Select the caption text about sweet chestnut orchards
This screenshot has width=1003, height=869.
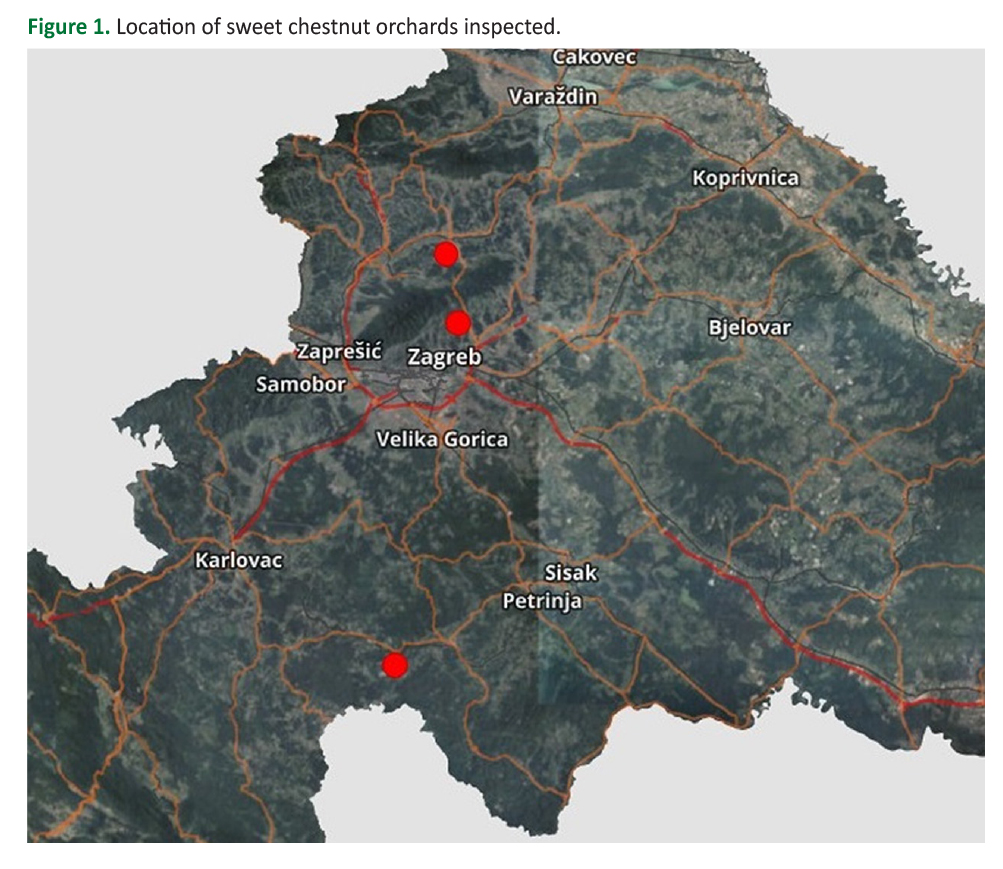click(338, 27)
